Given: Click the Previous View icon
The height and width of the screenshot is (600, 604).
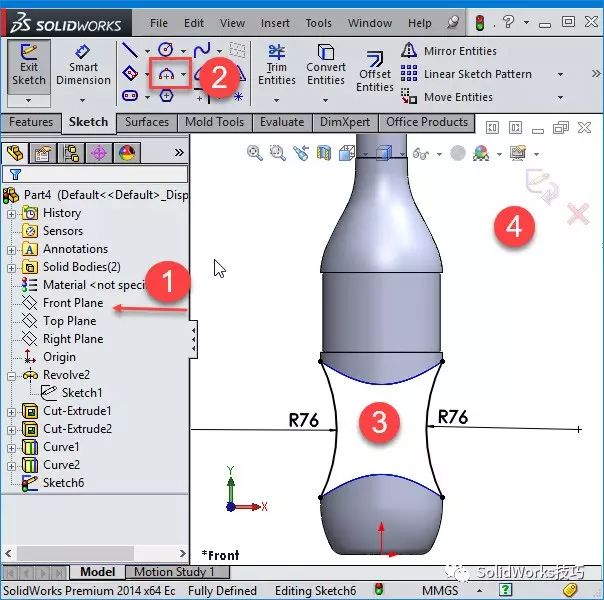Looking at the screenshot, I should click(300, 153).
